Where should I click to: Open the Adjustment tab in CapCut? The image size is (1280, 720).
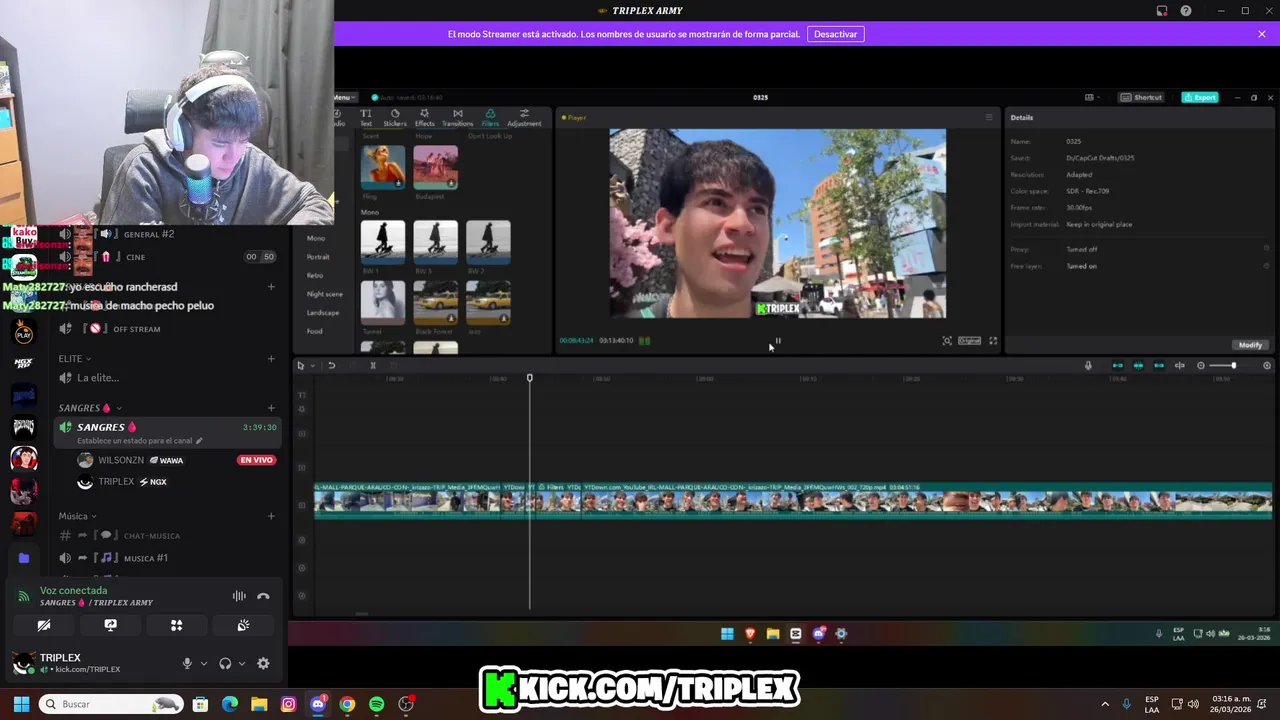tap(524, 117)
